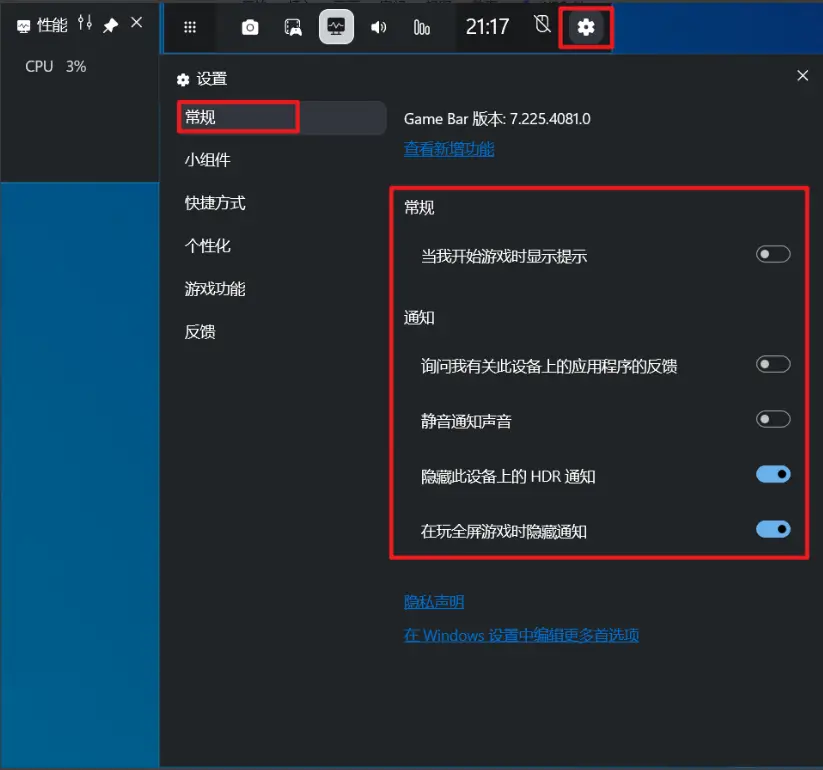This screenshot has width=823, height=770.
Task: Open the Audio speaker widget
Action: coord(378,27)
